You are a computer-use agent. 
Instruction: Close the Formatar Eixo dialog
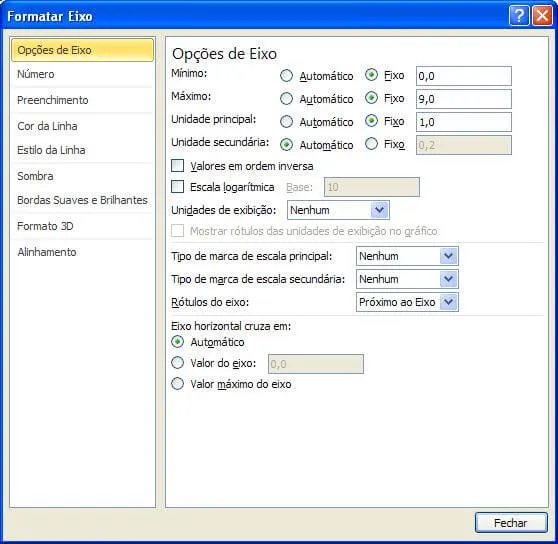click(x=542, y=16)
